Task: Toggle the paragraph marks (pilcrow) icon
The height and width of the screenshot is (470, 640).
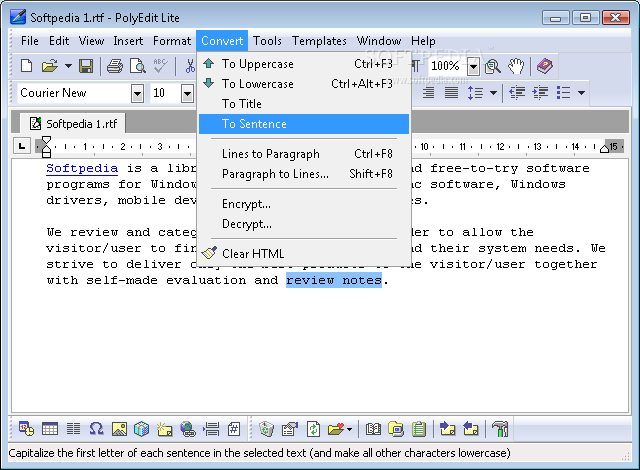Action: click(416, 66)
